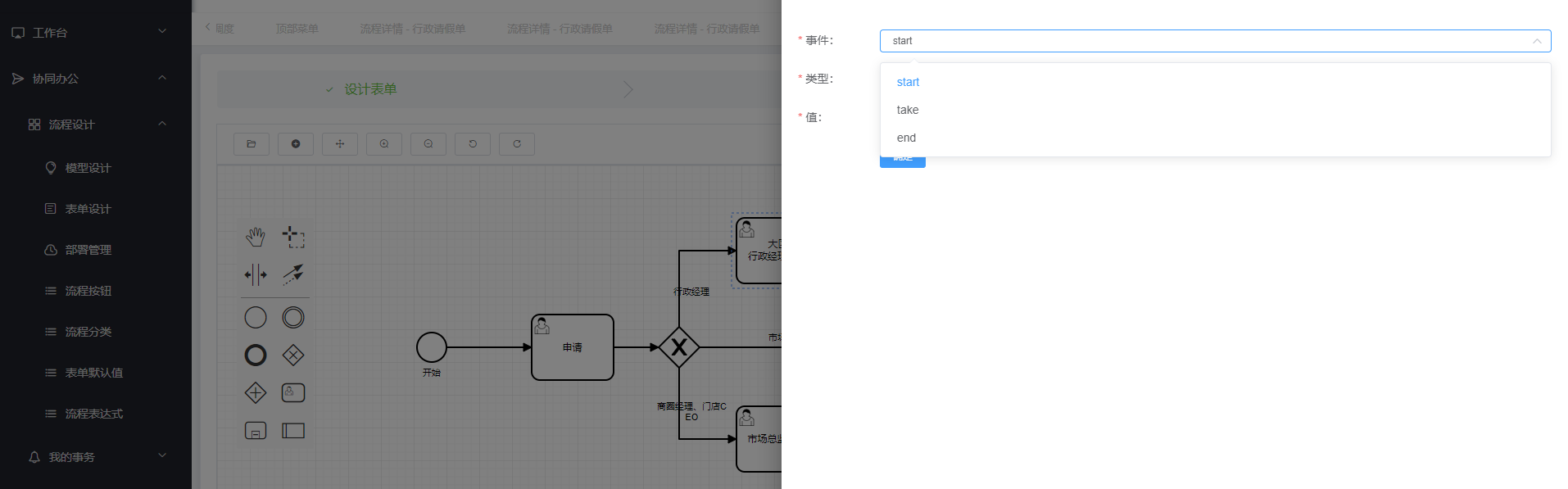Image resolution: width=1568 pixels, height=489 pixels.
Task: Click the fit-to-viewport move toolbar button
Action: (x=340, y=144)
